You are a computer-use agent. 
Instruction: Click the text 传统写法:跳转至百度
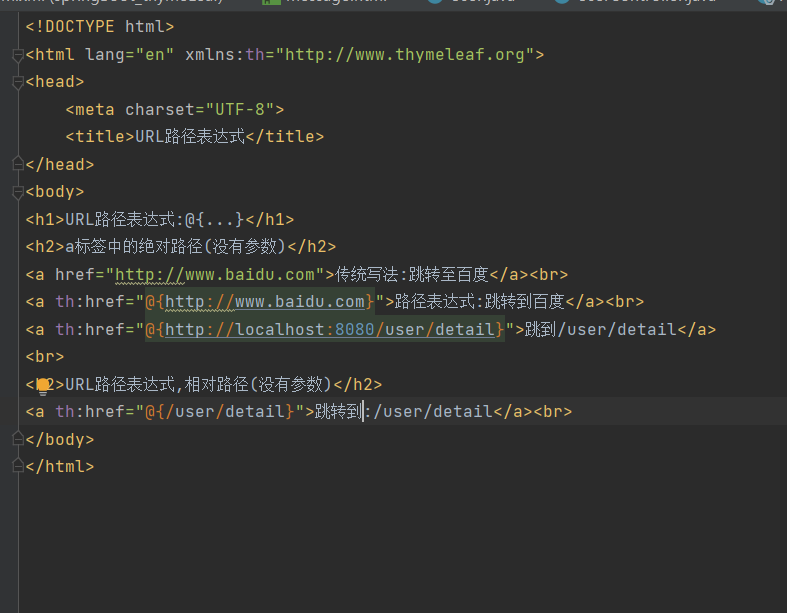(x=412, y=275)
